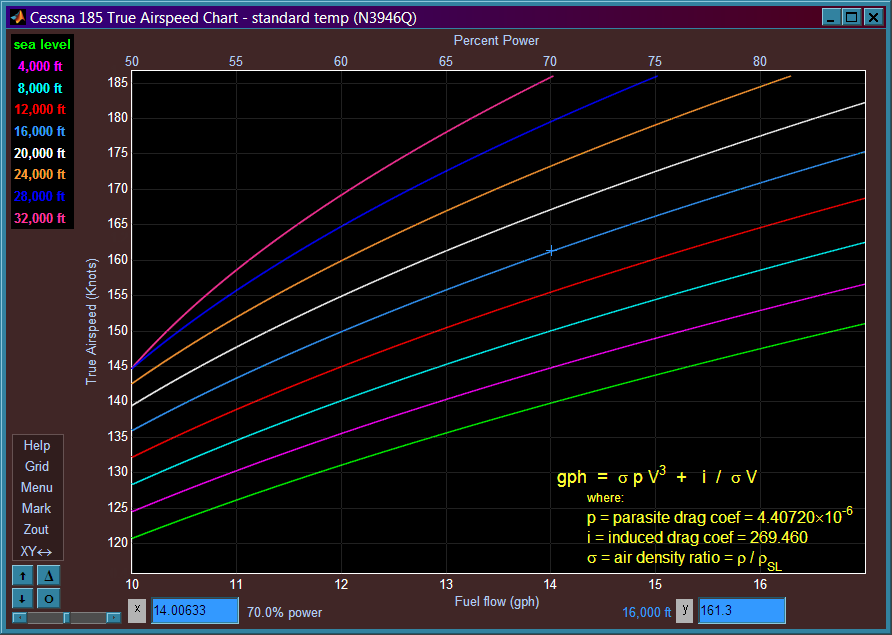
Task: Click the down arrow button
Action: pos(23,599)
